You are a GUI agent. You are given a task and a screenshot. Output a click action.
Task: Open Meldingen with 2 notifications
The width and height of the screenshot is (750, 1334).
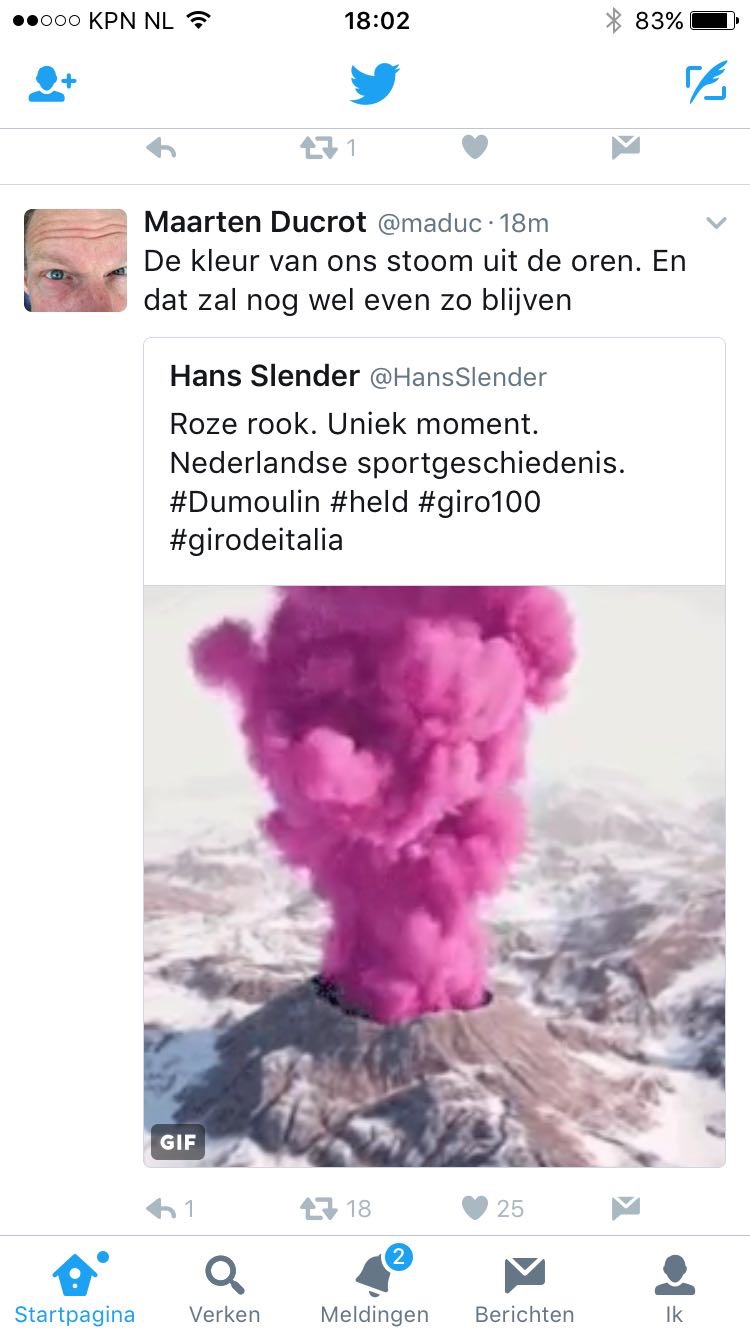pos(375,1288)
